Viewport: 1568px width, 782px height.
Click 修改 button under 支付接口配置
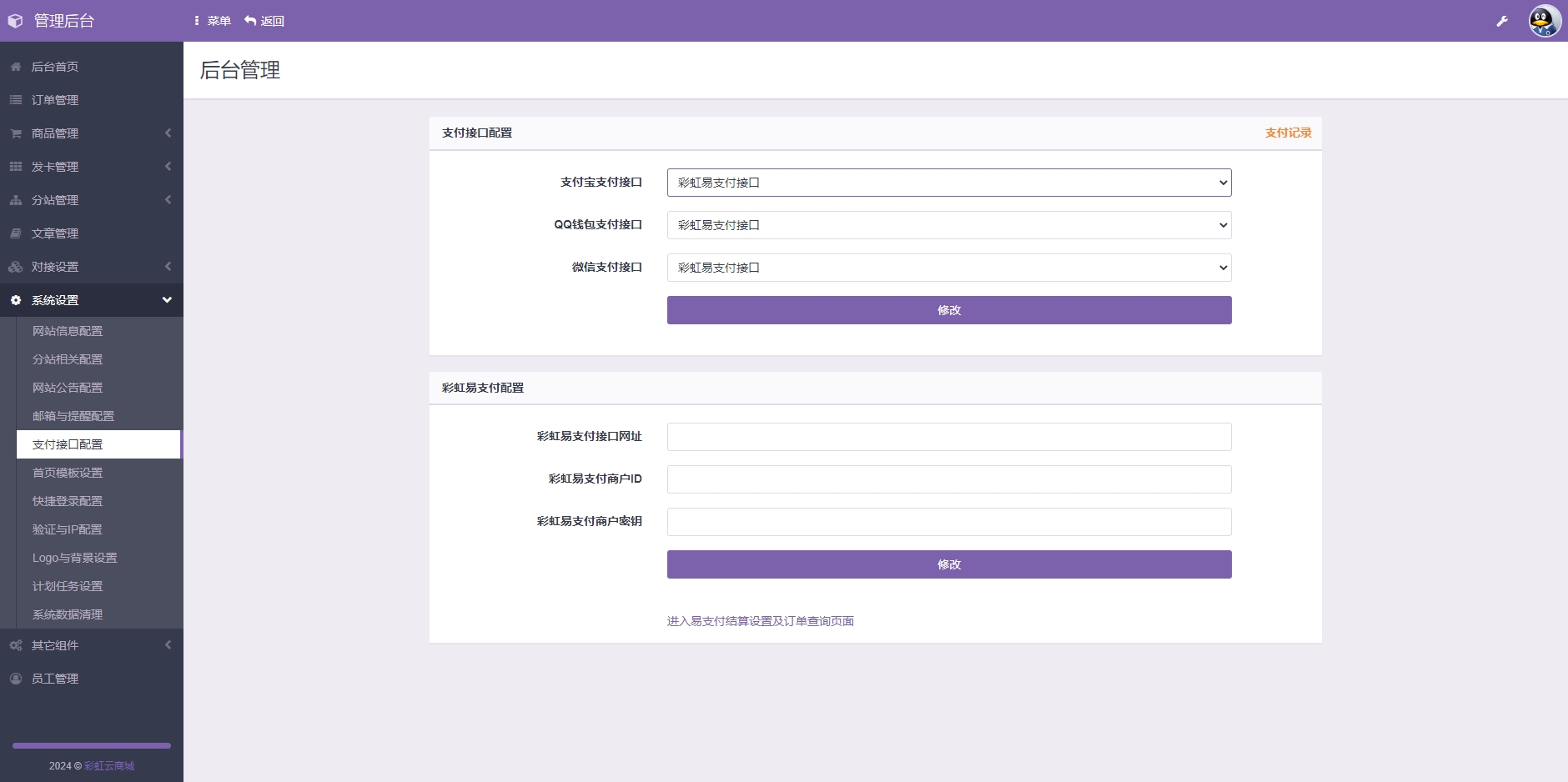[x=949, y=310]
